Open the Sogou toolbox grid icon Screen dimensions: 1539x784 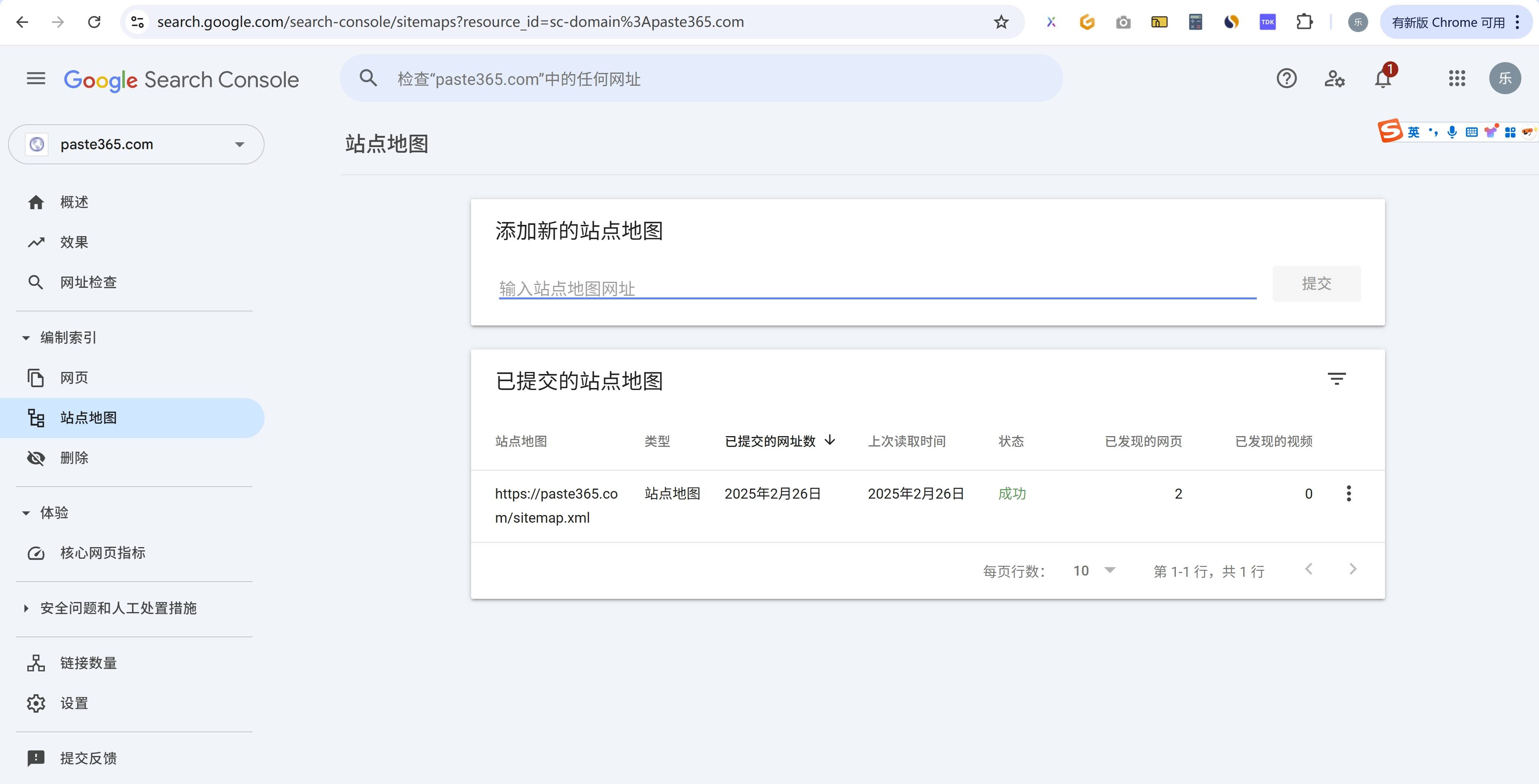click(x=1510, y=132)
